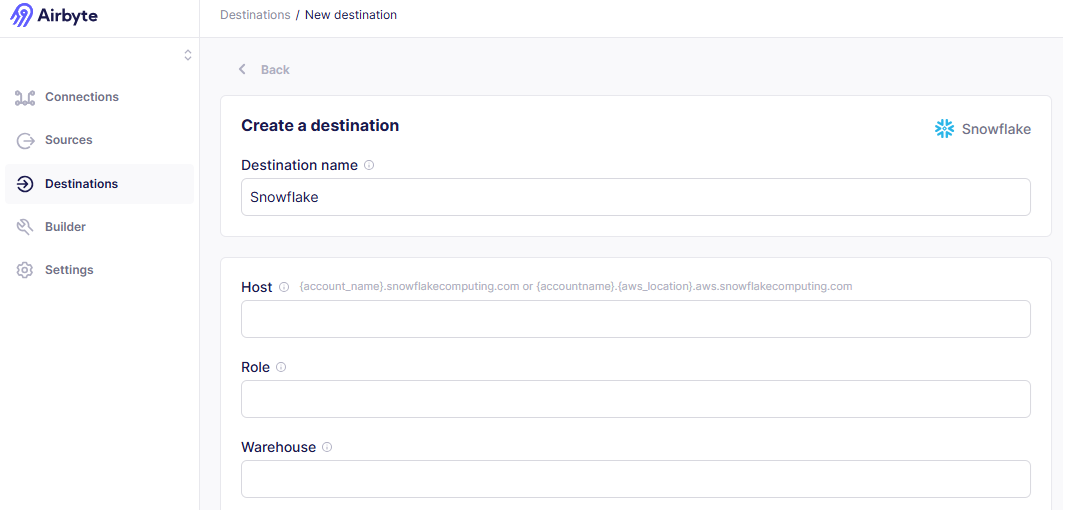Click the Airbyte logo

pos(54,15)
